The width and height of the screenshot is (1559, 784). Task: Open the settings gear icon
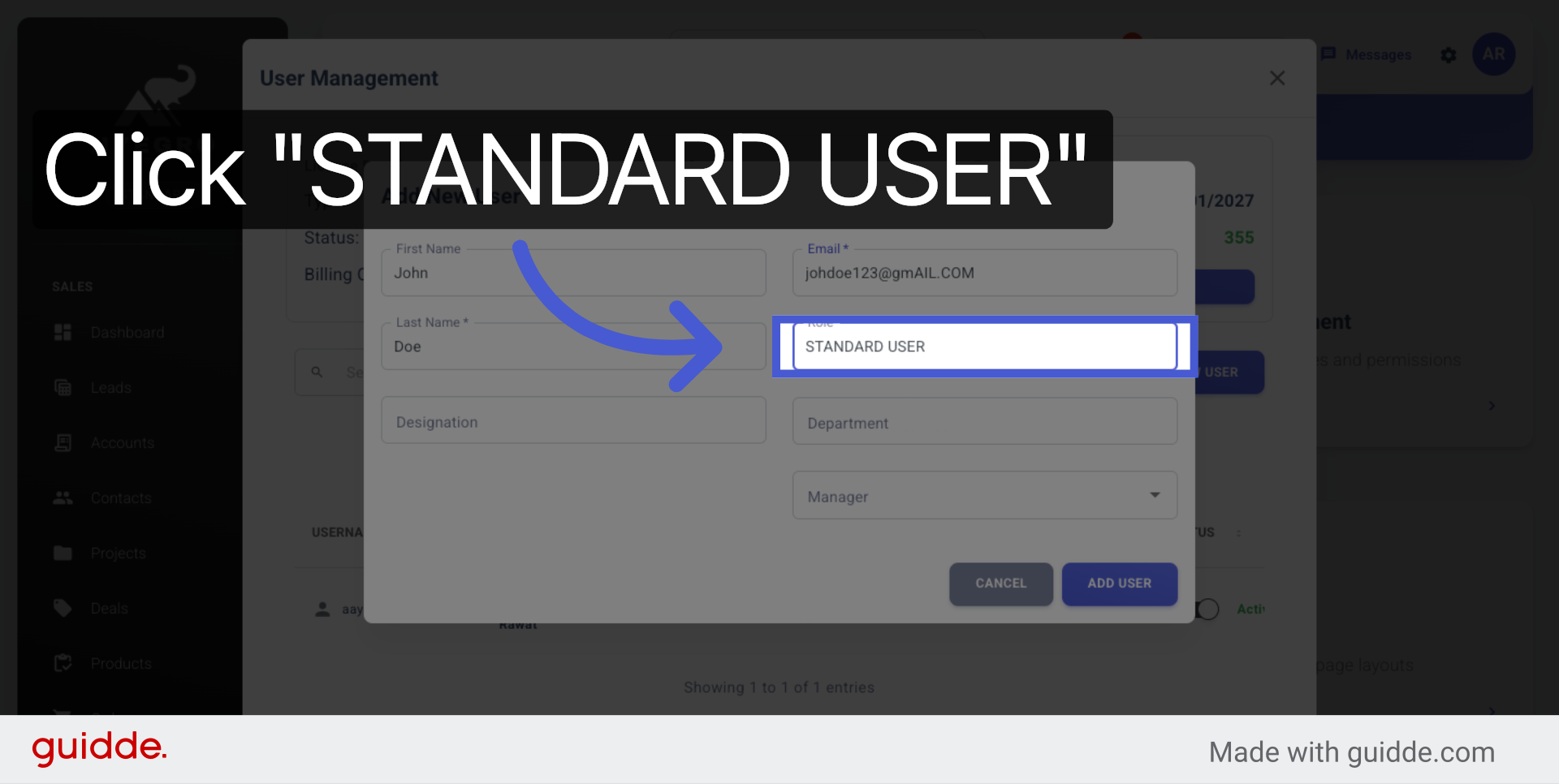pyautogui.click(x=1448, y=54)
